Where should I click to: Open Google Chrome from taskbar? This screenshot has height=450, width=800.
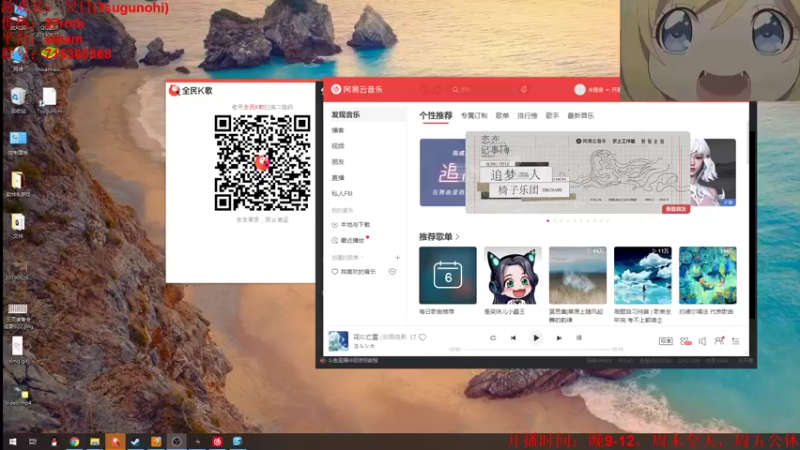tap(74, 442)
